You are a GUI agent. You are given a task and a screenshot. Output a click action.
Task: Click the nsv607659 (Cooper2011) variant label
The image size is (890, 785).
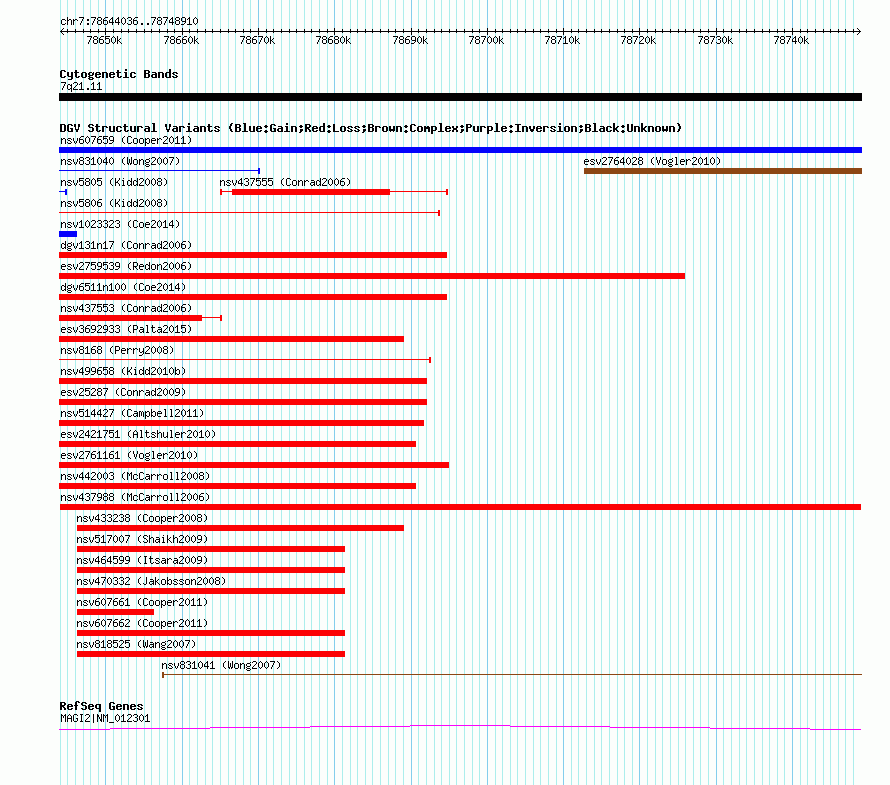(126, 140)
